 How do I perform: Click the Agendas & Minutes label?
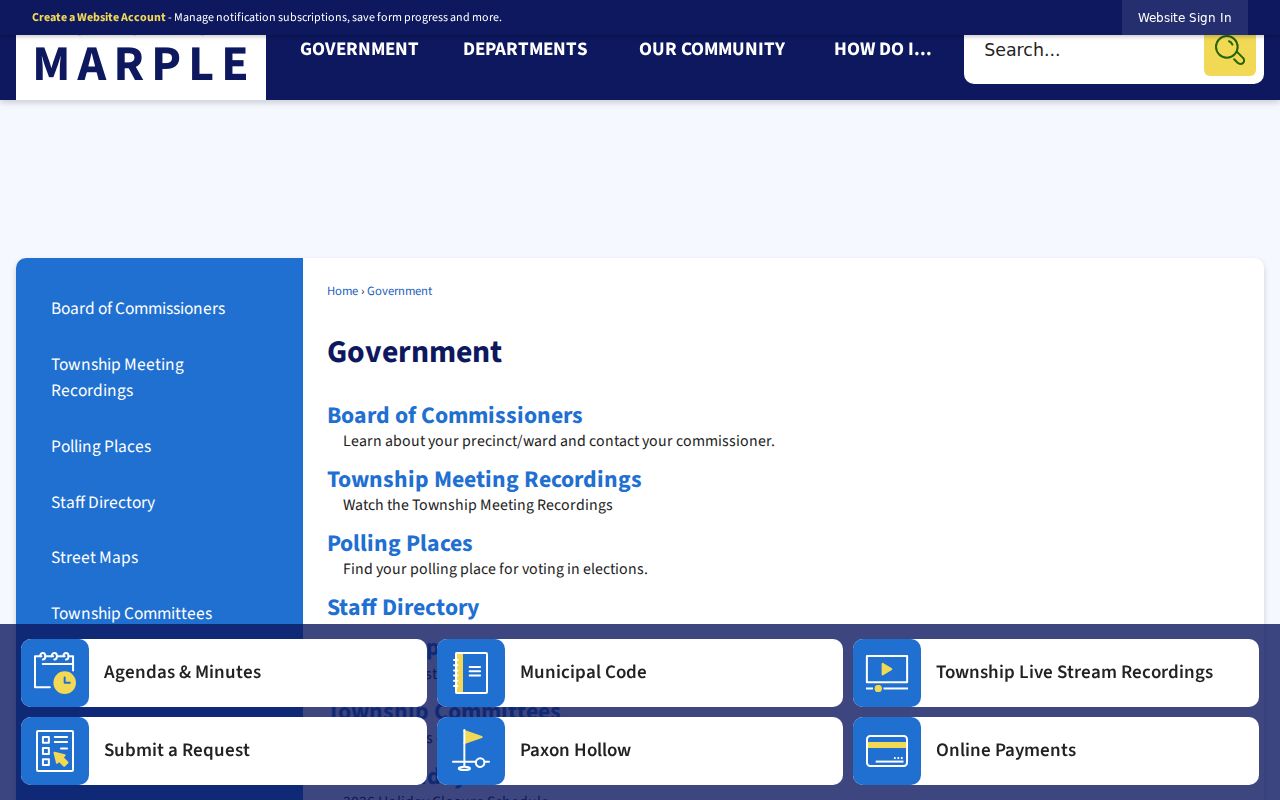tap(183, 673)
